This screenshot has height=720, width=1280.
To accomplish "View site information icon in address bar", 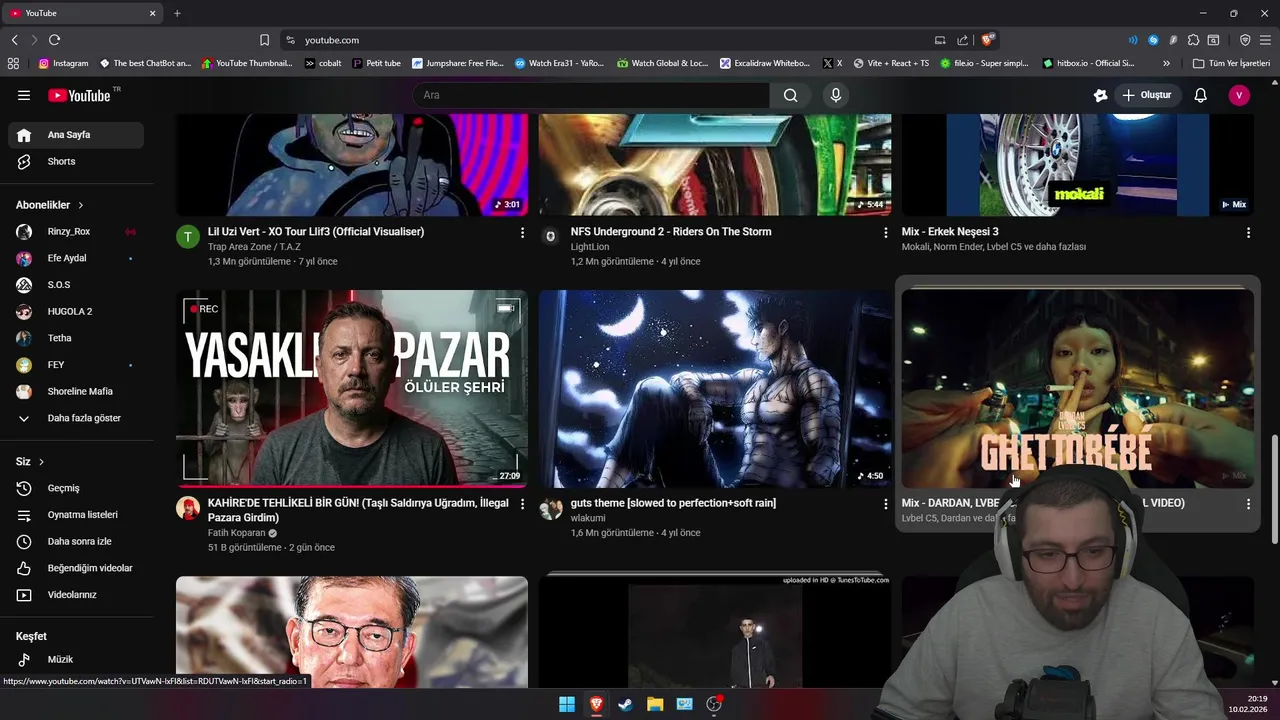I will [290, 40].
